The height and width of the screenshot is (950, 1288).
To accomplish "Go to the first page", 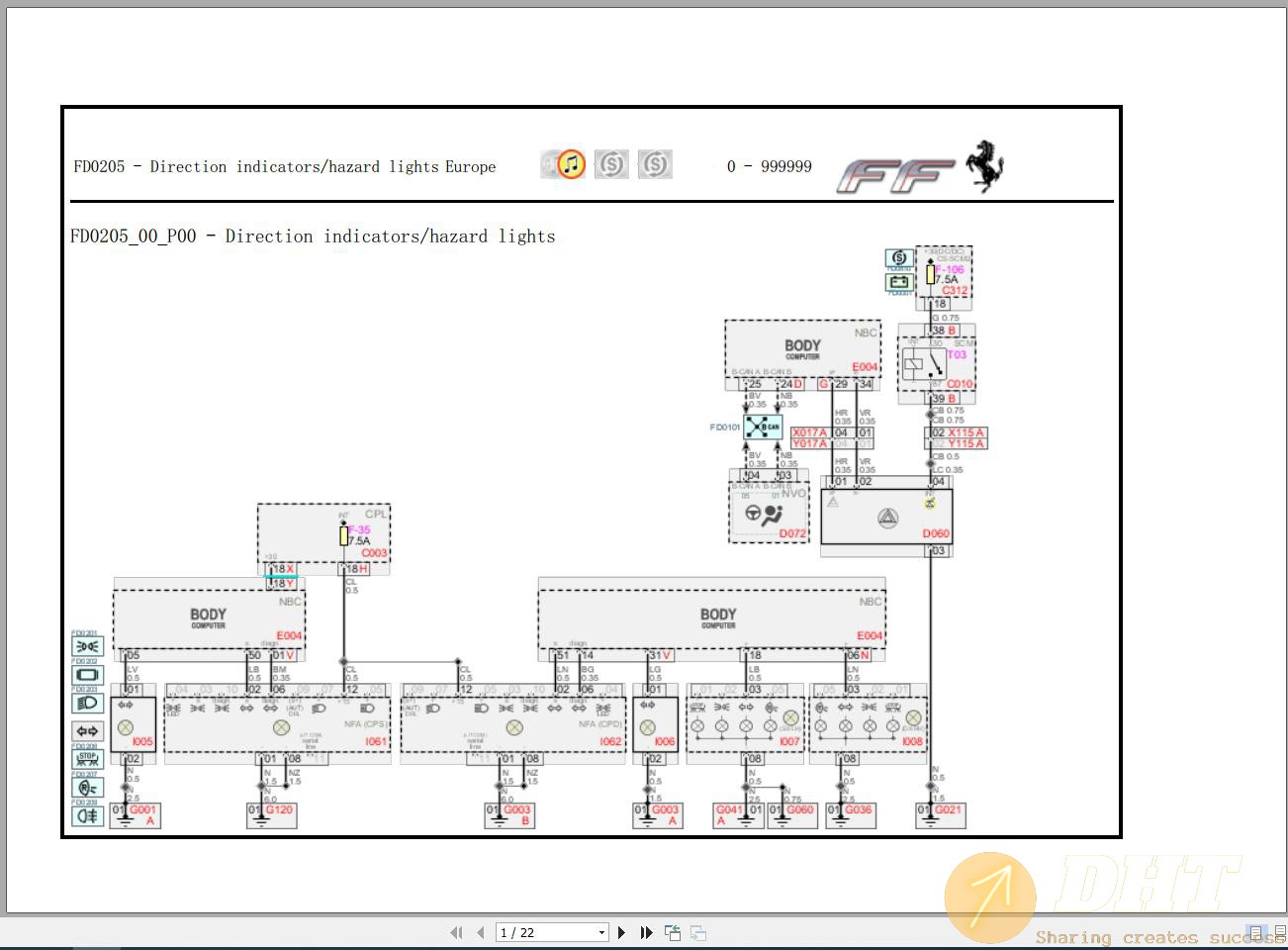I will (456, 932).
